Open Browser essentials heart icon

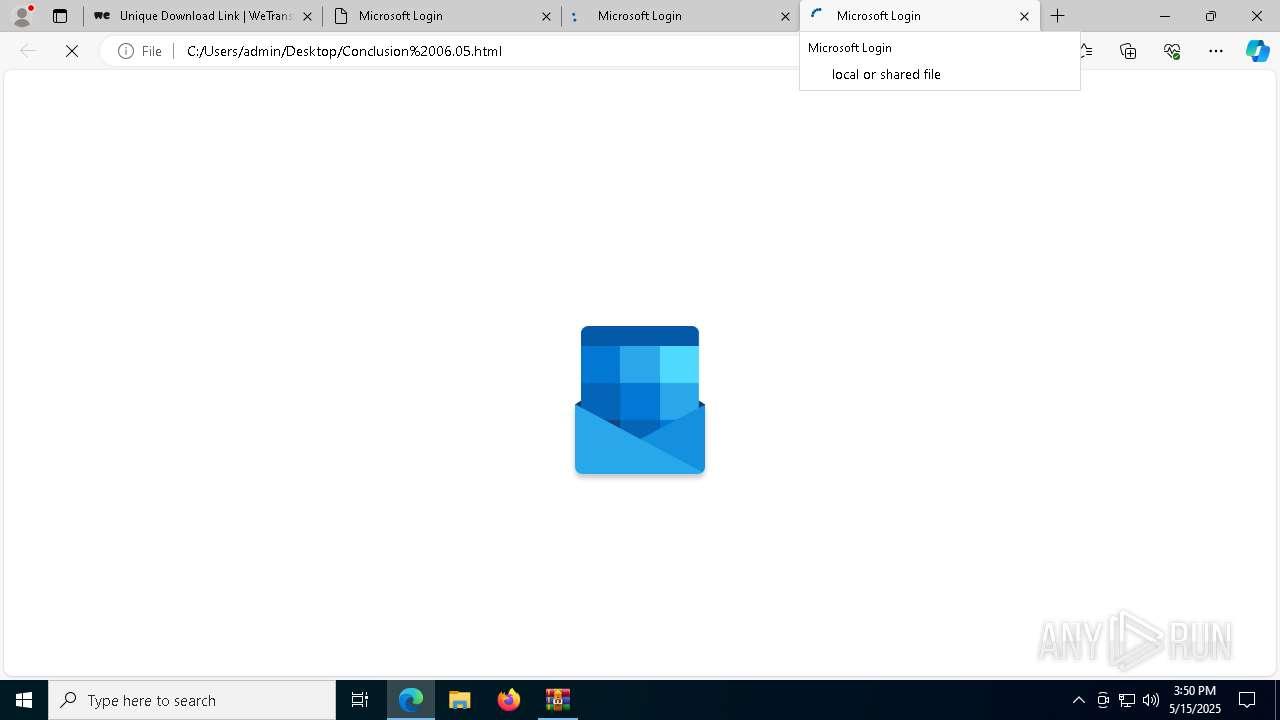1172,51
